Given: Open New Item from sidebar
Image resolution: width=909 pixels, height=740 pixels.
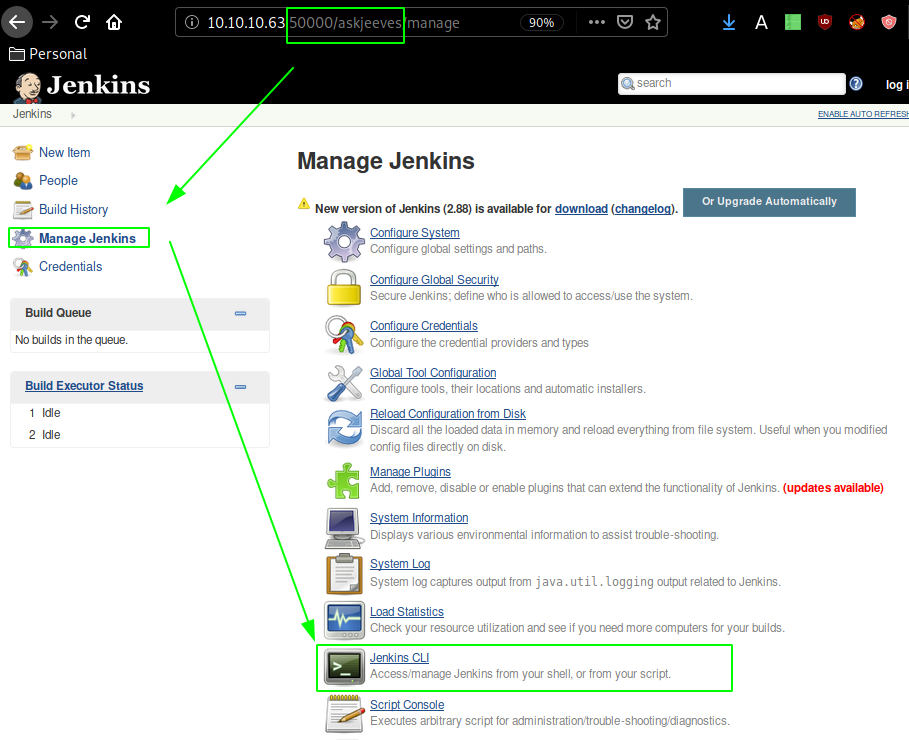Looking at the screenshot, I should pyautogui.click(x=64, y=153).
